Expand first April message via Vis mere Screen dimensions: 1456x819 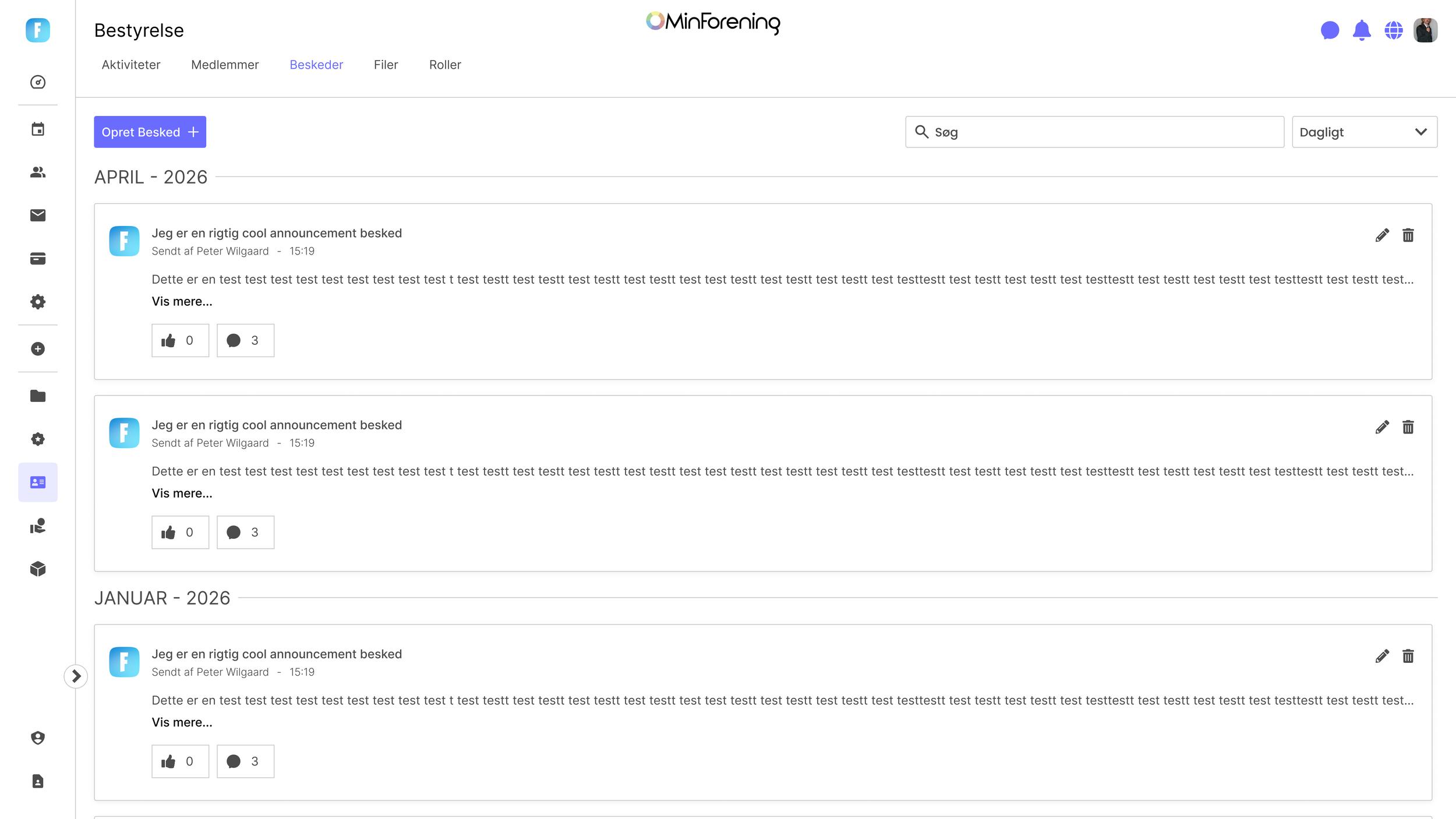(x=182, y=302)
